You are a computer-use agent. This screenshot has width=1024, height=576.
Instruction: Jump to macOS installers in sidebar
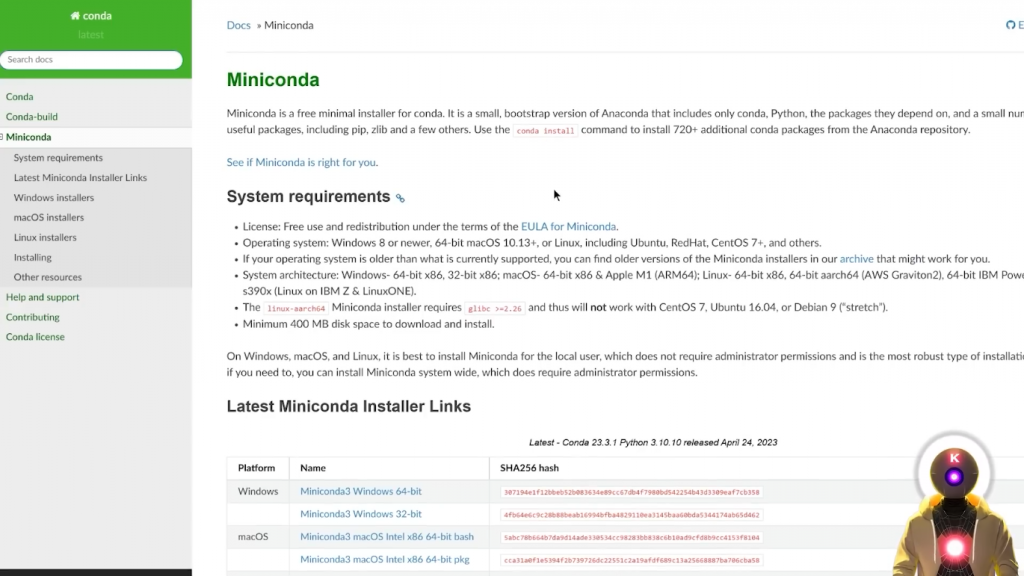(49, 217)
